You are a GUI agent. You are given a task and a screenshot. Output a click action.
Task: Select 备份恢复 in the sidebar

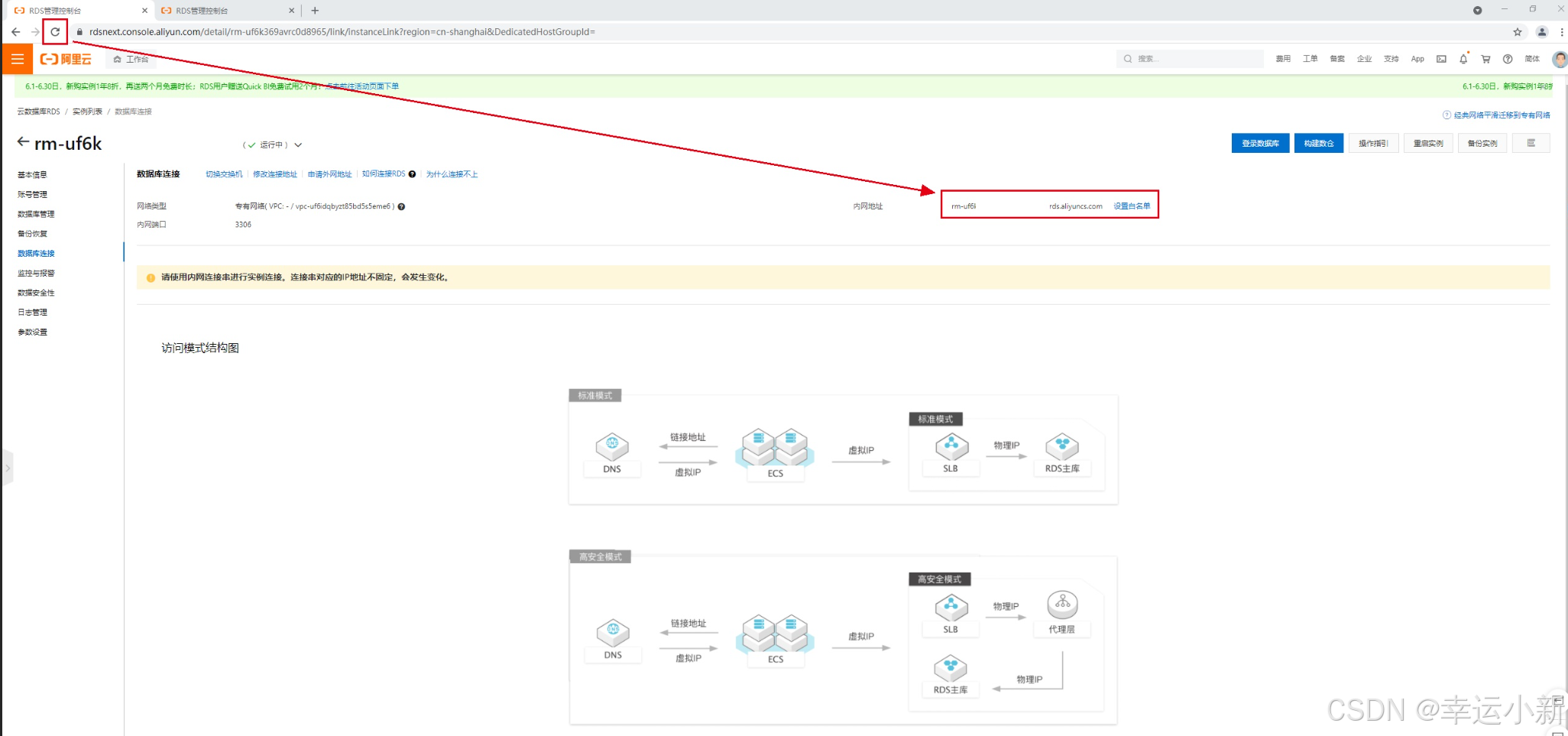coord(32,234)
